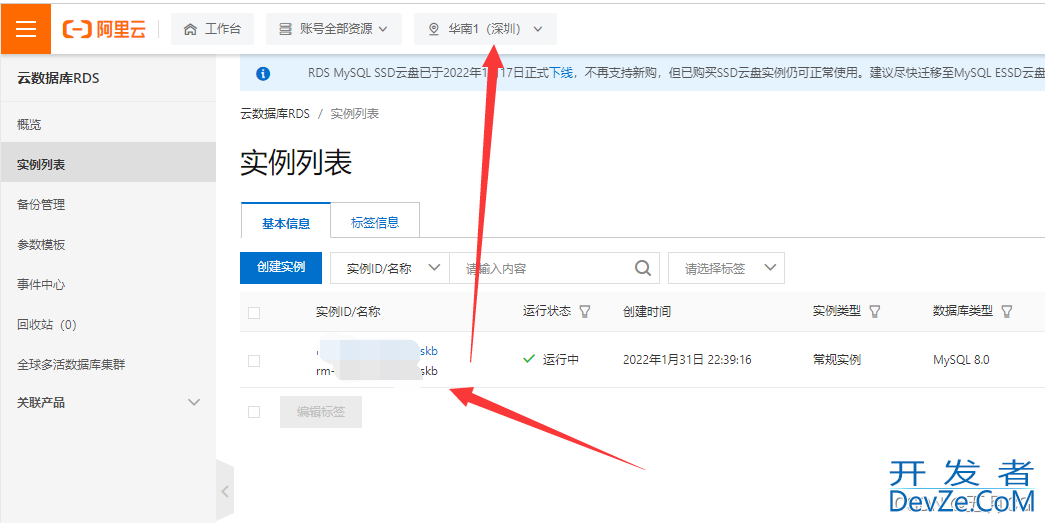Click the MySQL 8.0 cell
The height and width of the screenshot is (523, 1045).
tap(961, 360)
